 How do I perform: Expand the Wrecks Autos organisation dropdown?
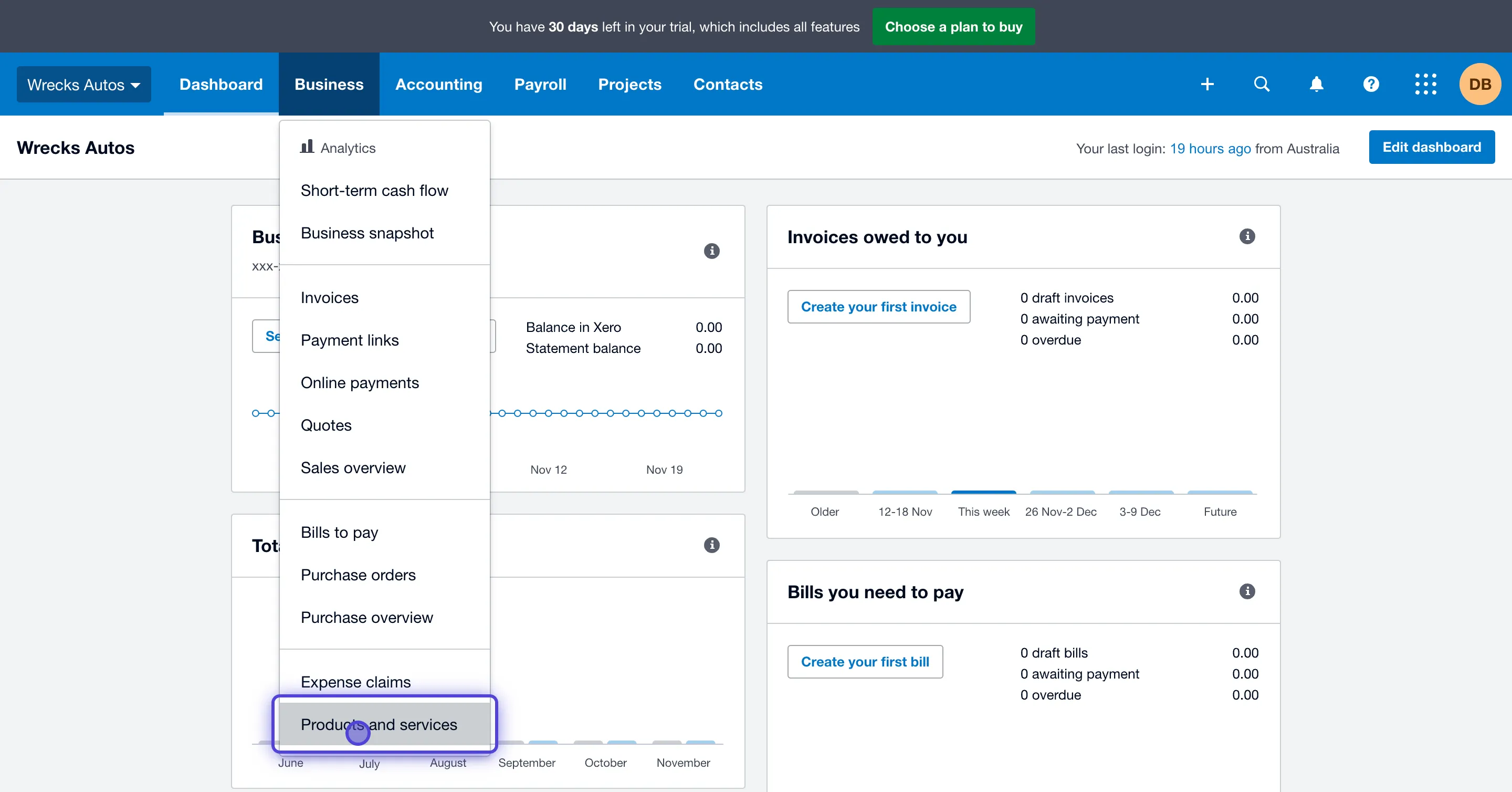83,84
